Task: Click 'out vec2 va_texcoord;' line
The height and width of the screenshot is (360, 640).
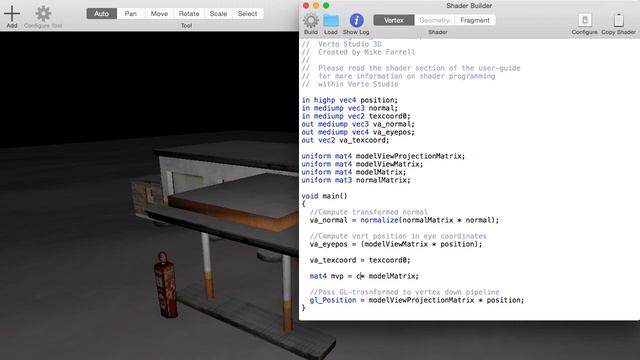Action: click(345, 140)
